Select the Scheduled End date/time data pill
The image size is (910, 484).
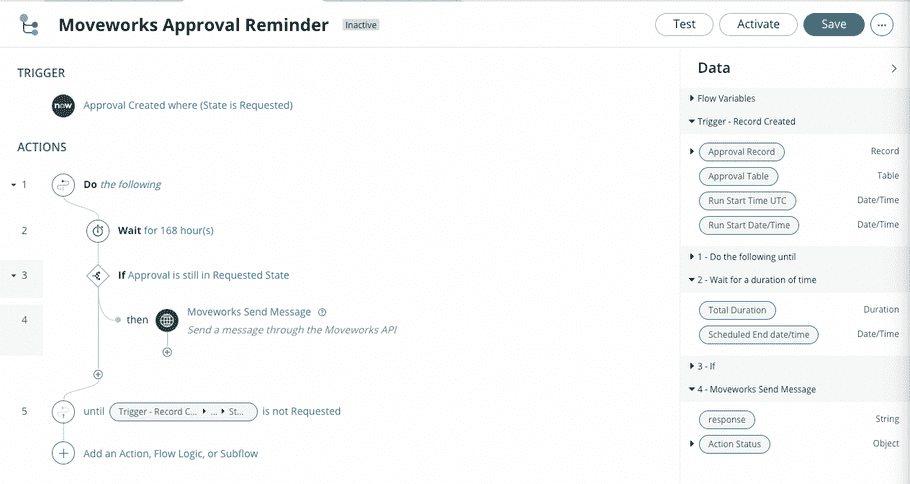[759, 335]
